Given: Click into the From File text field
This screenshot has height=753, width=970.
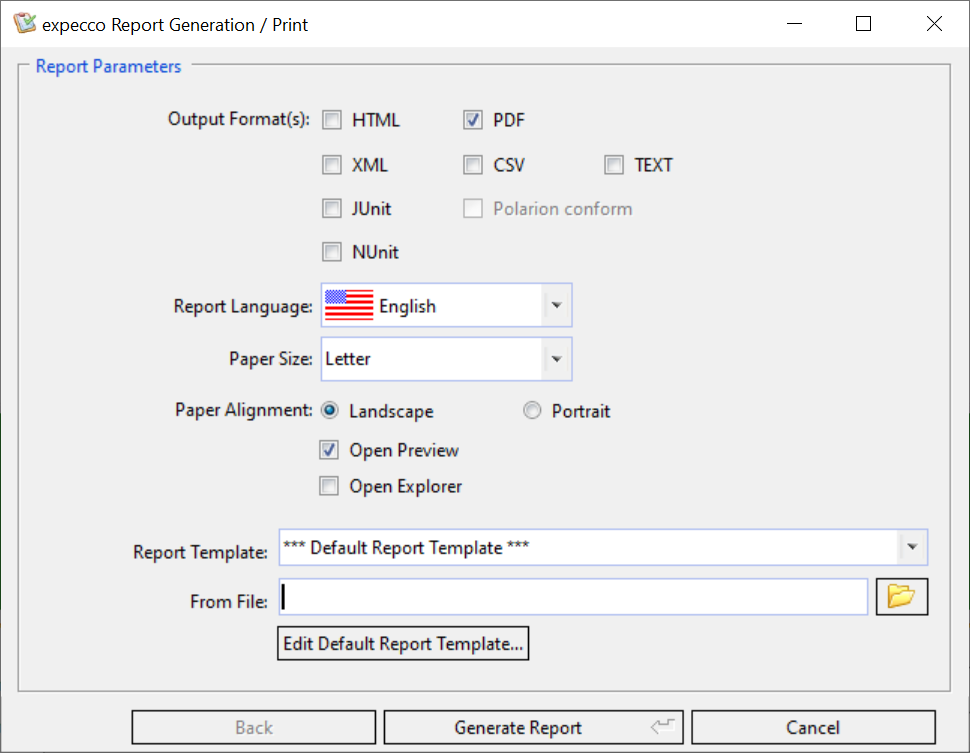Looking at the screenshot, I should point(573,597).
